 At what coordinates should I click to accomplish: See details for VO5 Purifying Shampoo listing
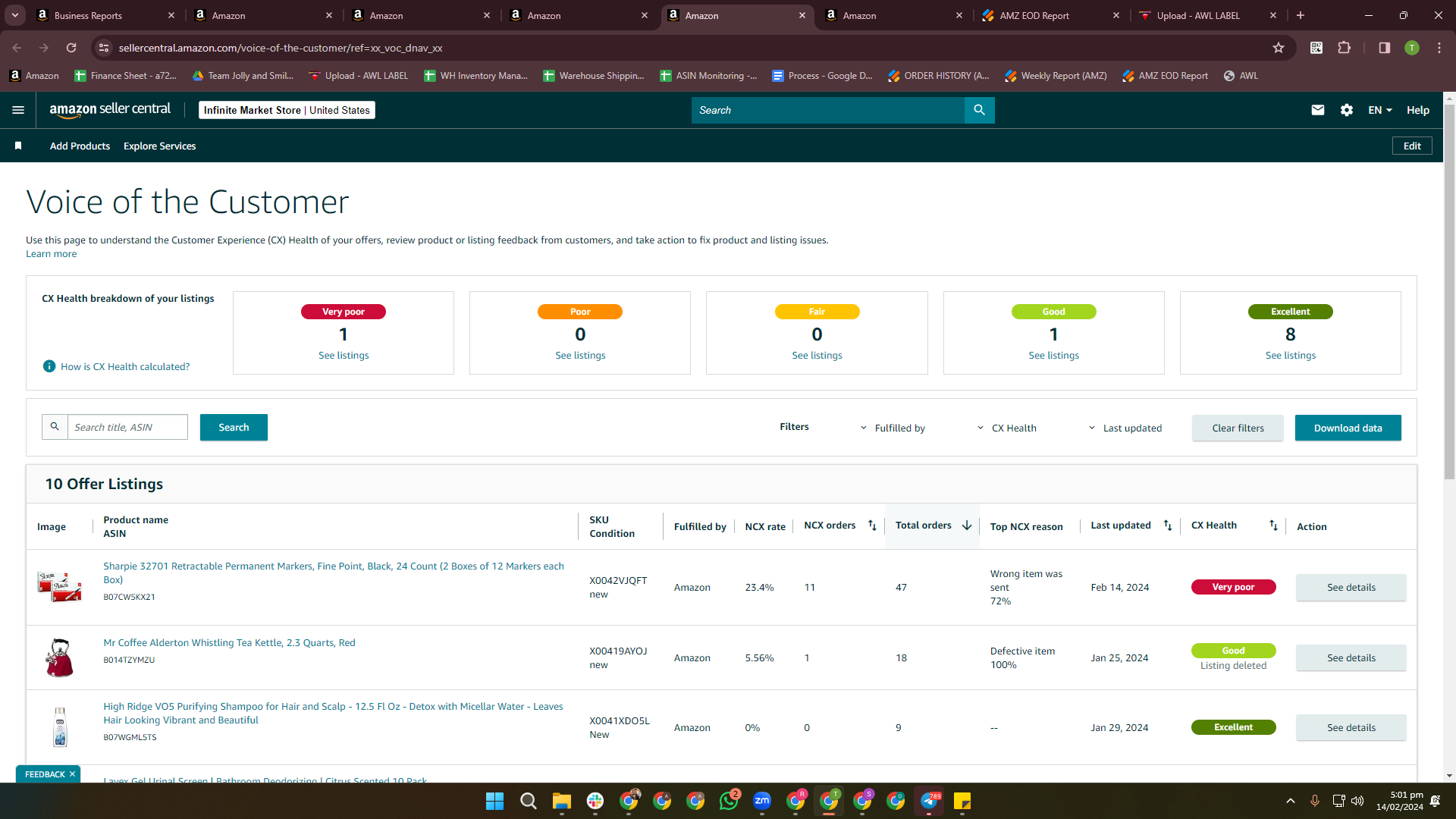click(x=1351, y=727)
